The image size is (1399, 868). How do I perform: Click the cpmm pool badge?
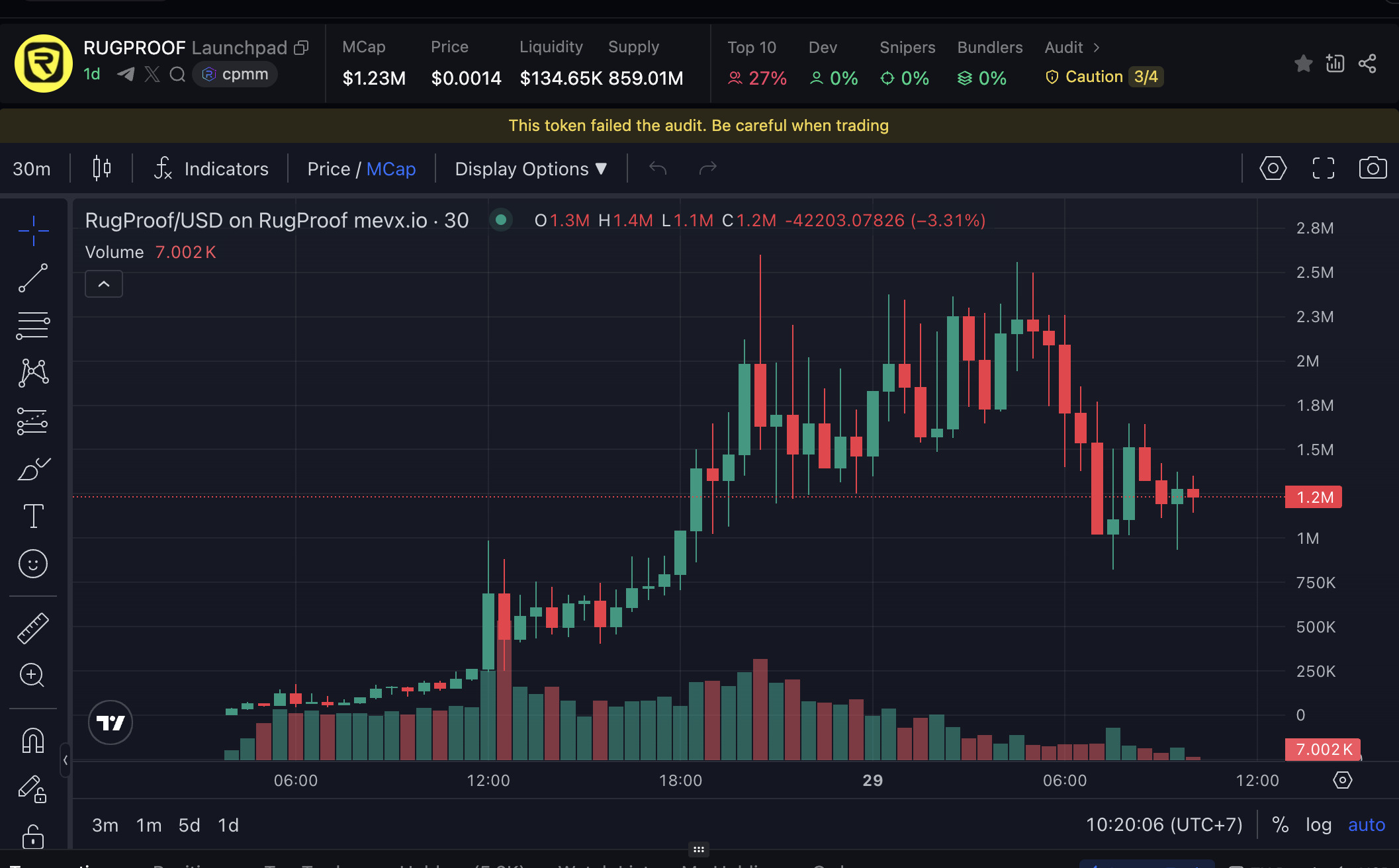(x=235, y=74)
